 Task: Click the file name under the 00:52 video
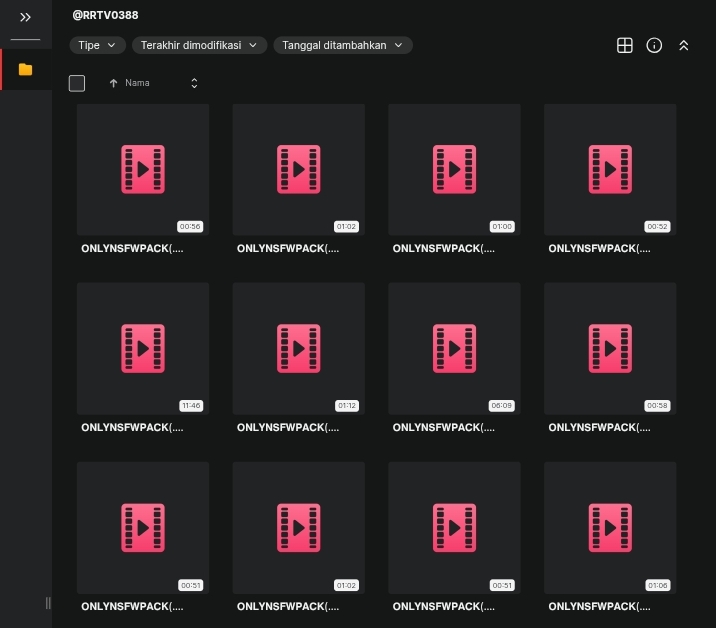coord(600,248)
